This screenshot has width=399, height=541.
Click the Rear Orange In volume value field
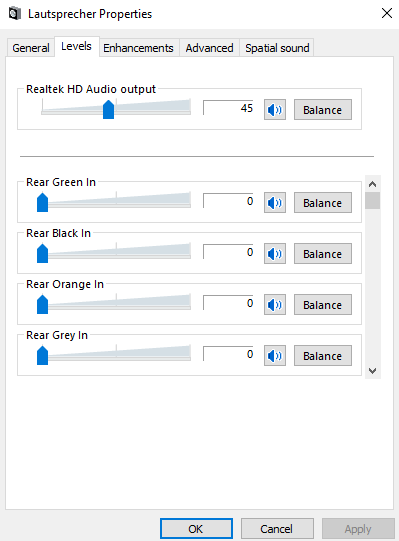point(228,303)
